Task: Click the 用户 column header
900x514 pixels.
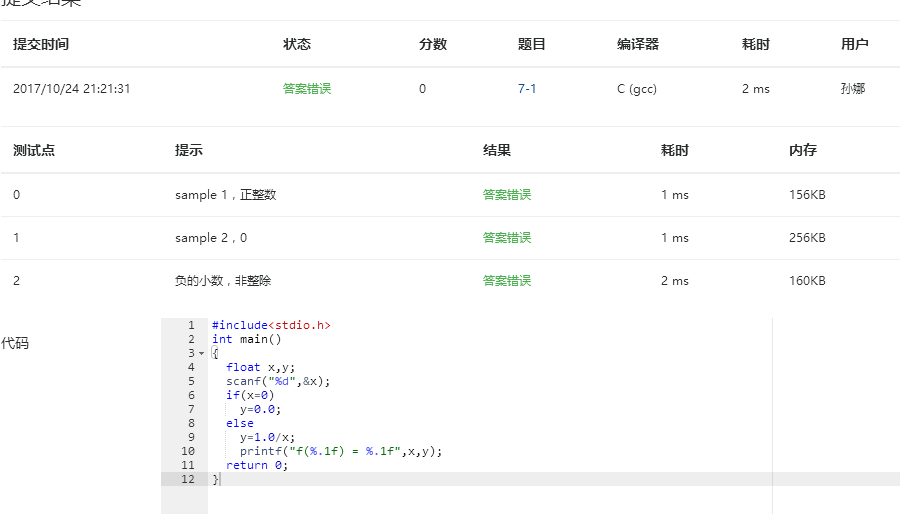Action: point(855,44)
